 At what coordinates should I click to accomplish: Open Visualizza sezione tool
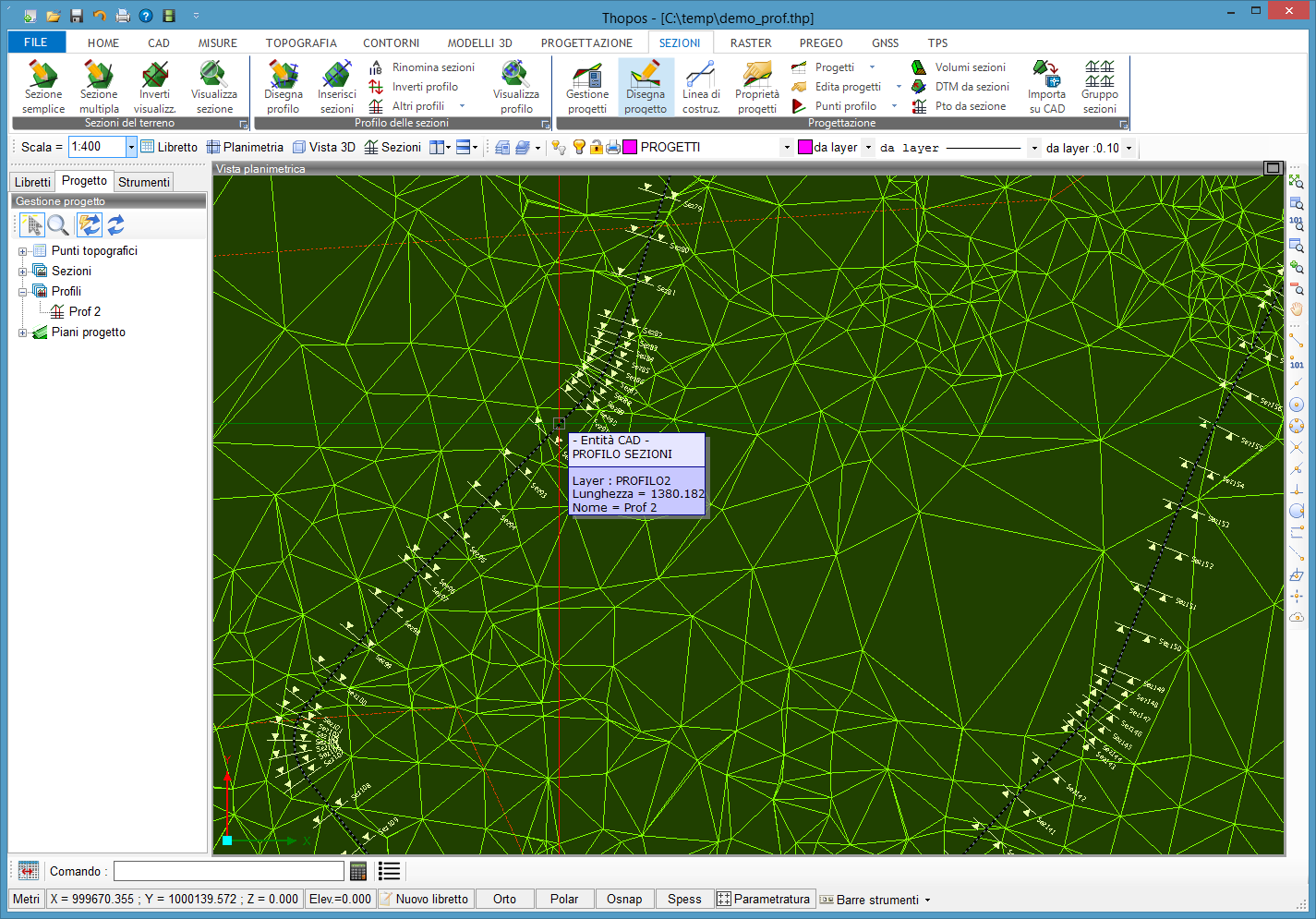214,87
